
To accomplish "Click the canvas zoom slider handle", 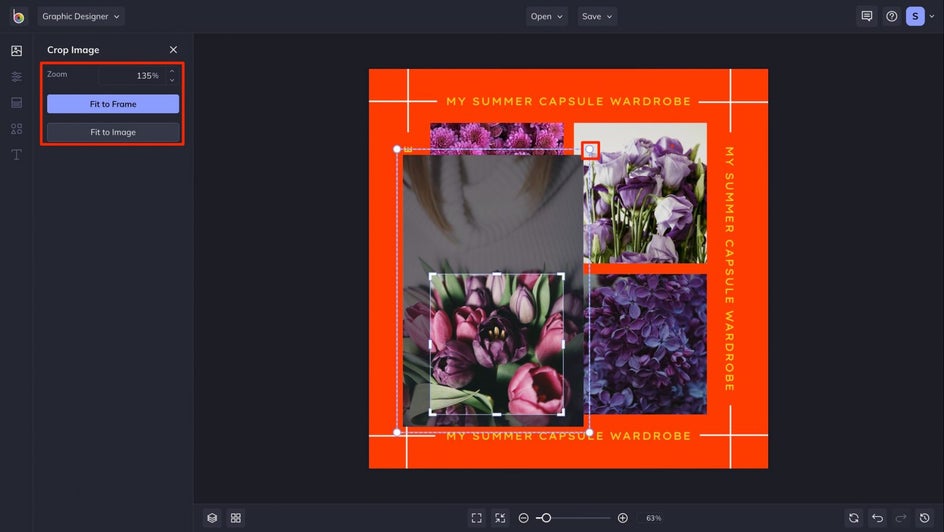I will (x=546, y=518).
